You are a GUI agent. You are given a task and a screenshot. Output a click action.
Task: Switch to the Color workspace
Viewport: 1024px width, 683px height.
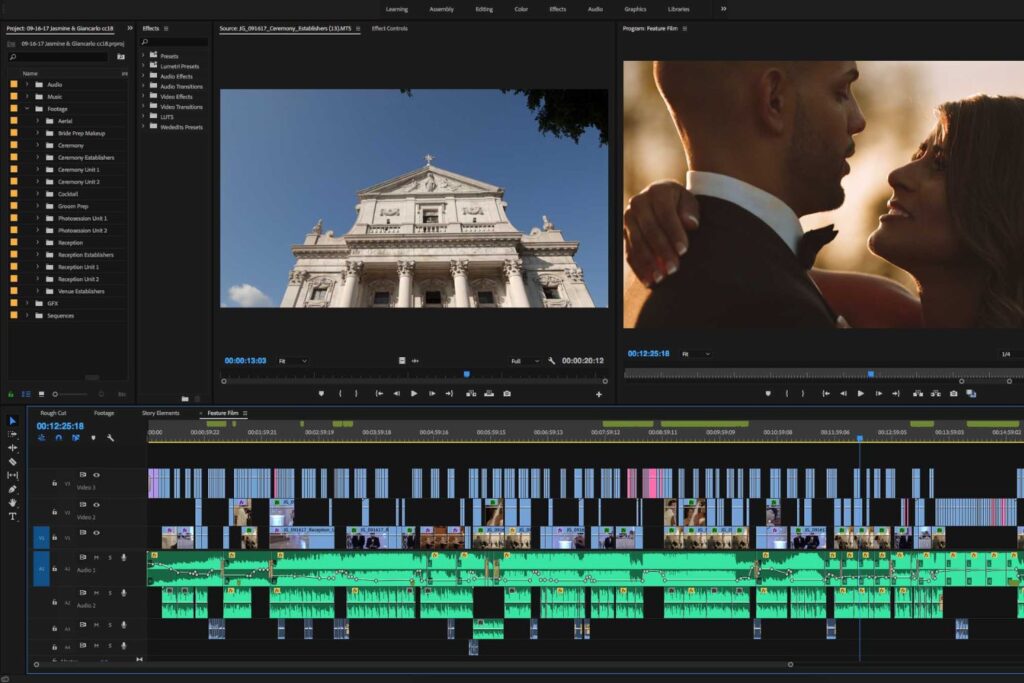click(x=521, y=9)
